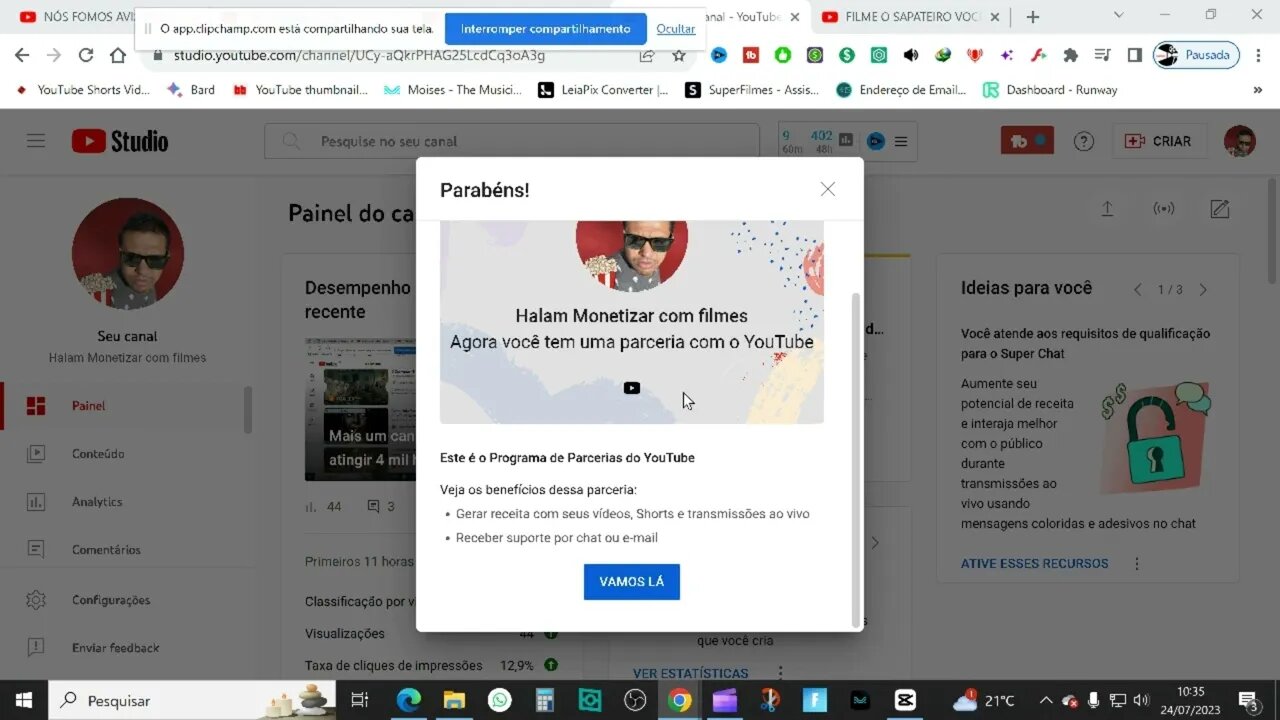The width and height of the screenshot is (1280, 720).
Task: Click the VER ESTATÍSTICAS link
Action: 690,673
